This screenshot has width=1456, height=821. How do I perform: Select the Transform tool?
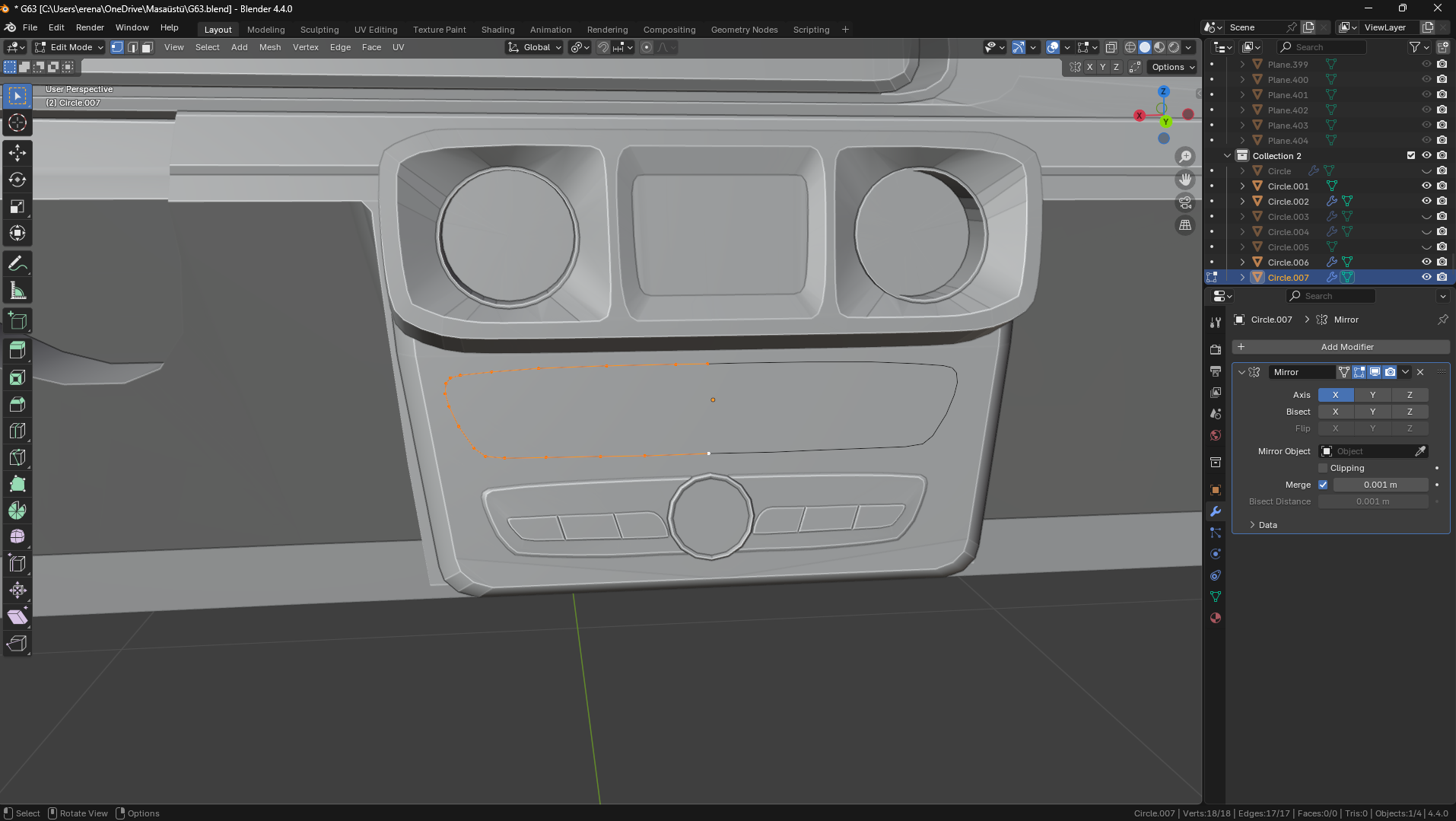click(17, 233)
